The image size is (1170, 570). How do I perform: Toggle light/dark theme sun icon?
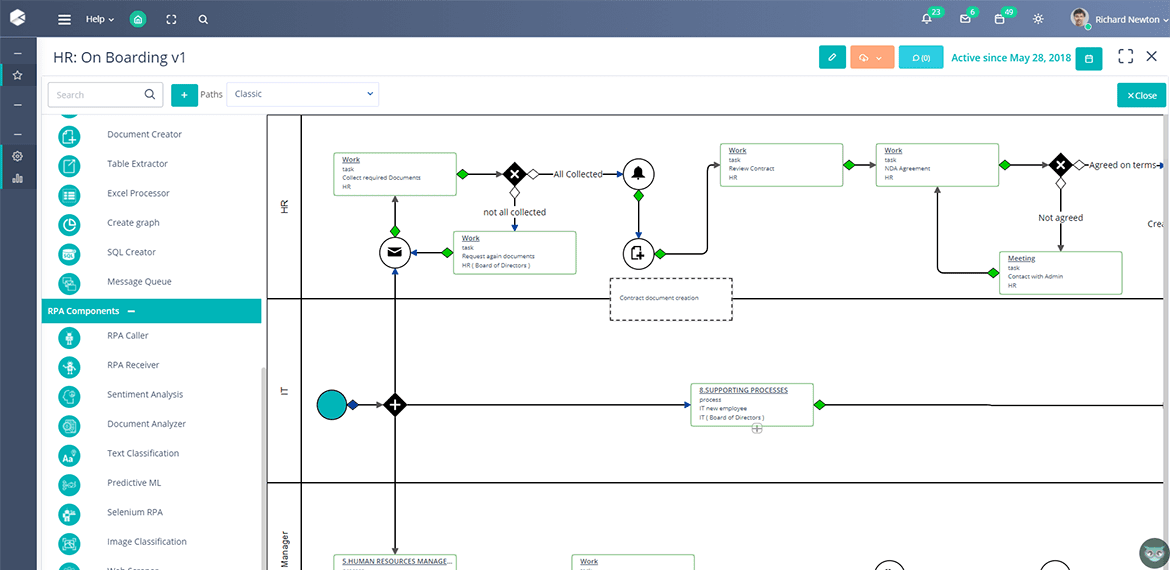point(1038,19)
